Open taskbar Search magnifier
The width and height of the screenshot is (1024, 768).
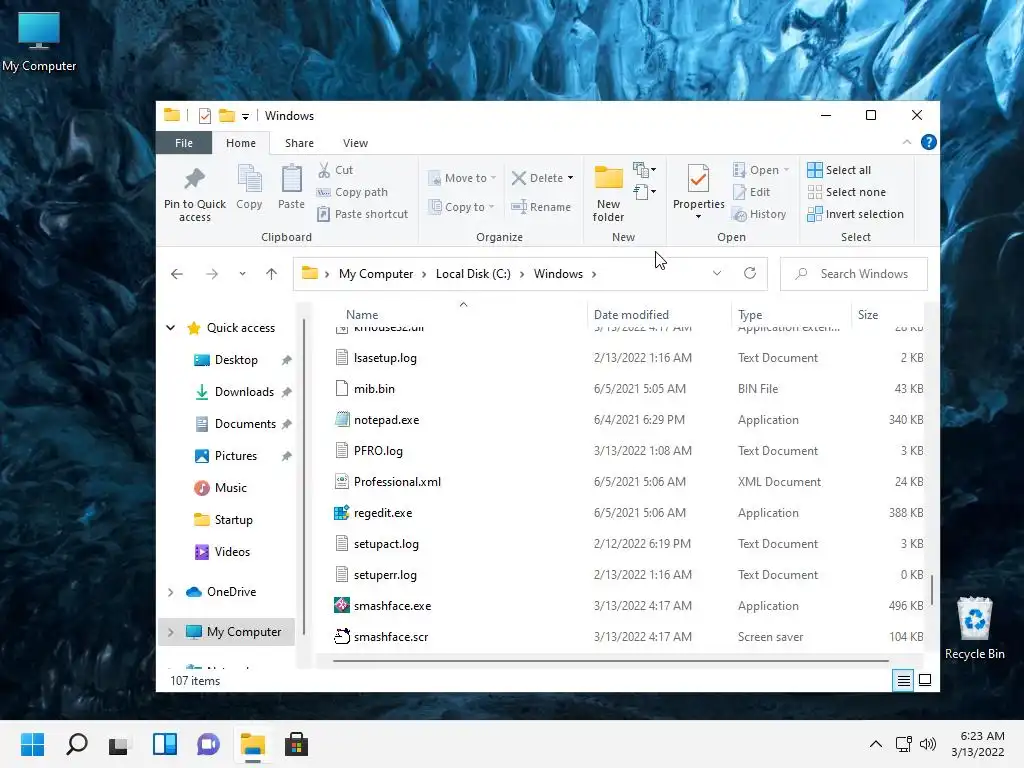point(76,744)
